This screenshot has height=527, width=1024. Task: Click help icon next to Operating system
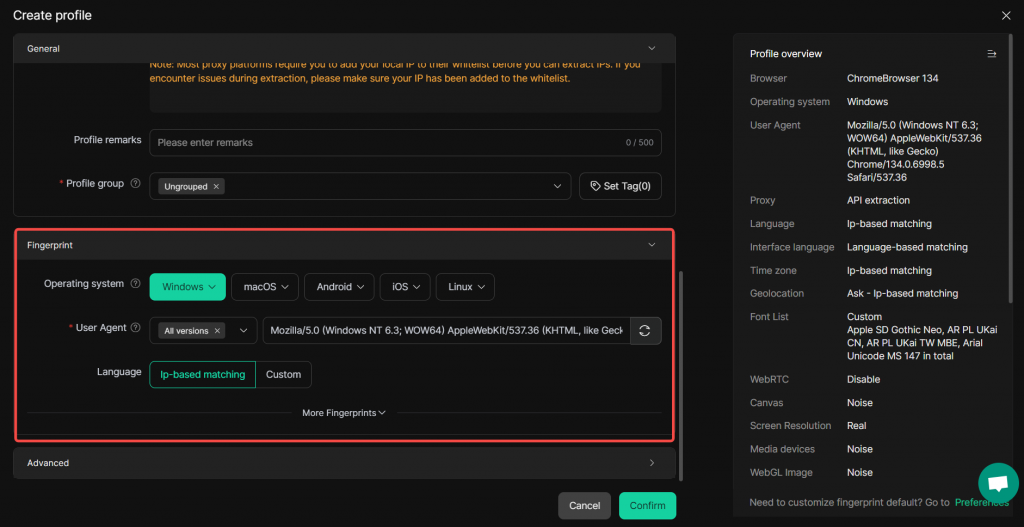tap(135, 284)
